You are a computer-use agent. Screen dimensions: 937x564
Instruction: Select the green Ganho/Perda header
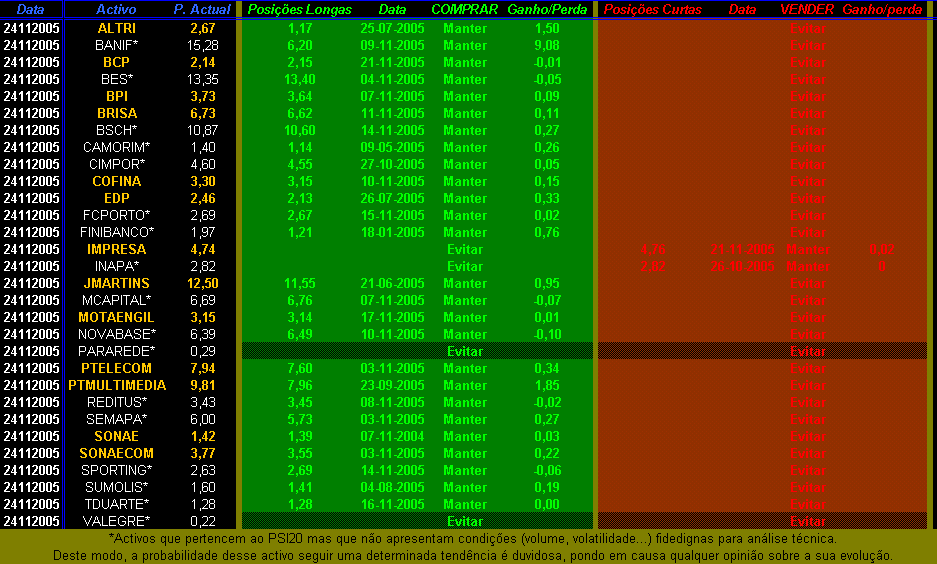pyautogui.click(x=547, y=9)
